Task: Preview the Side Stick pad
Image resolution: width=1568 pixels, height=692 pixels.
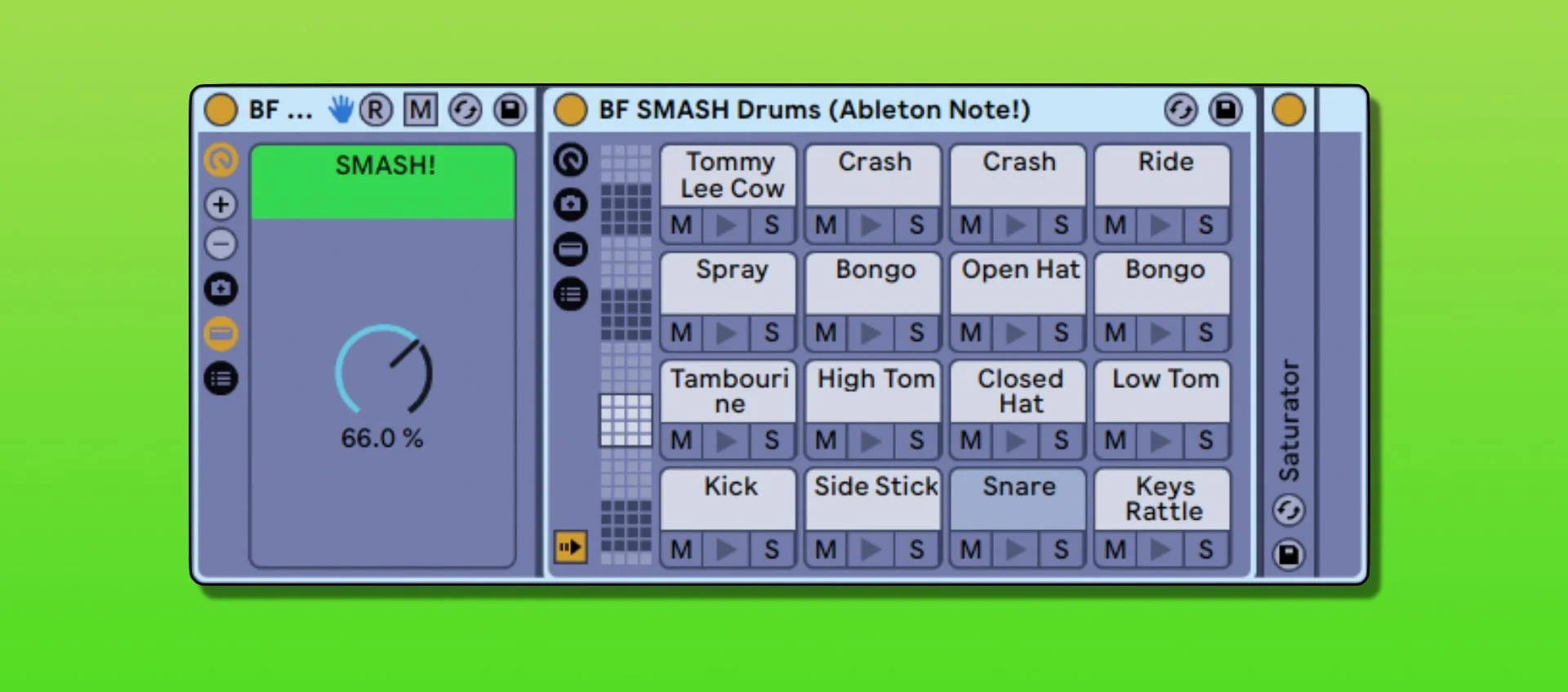Action: pyautogui.click(x=871, y=550)
